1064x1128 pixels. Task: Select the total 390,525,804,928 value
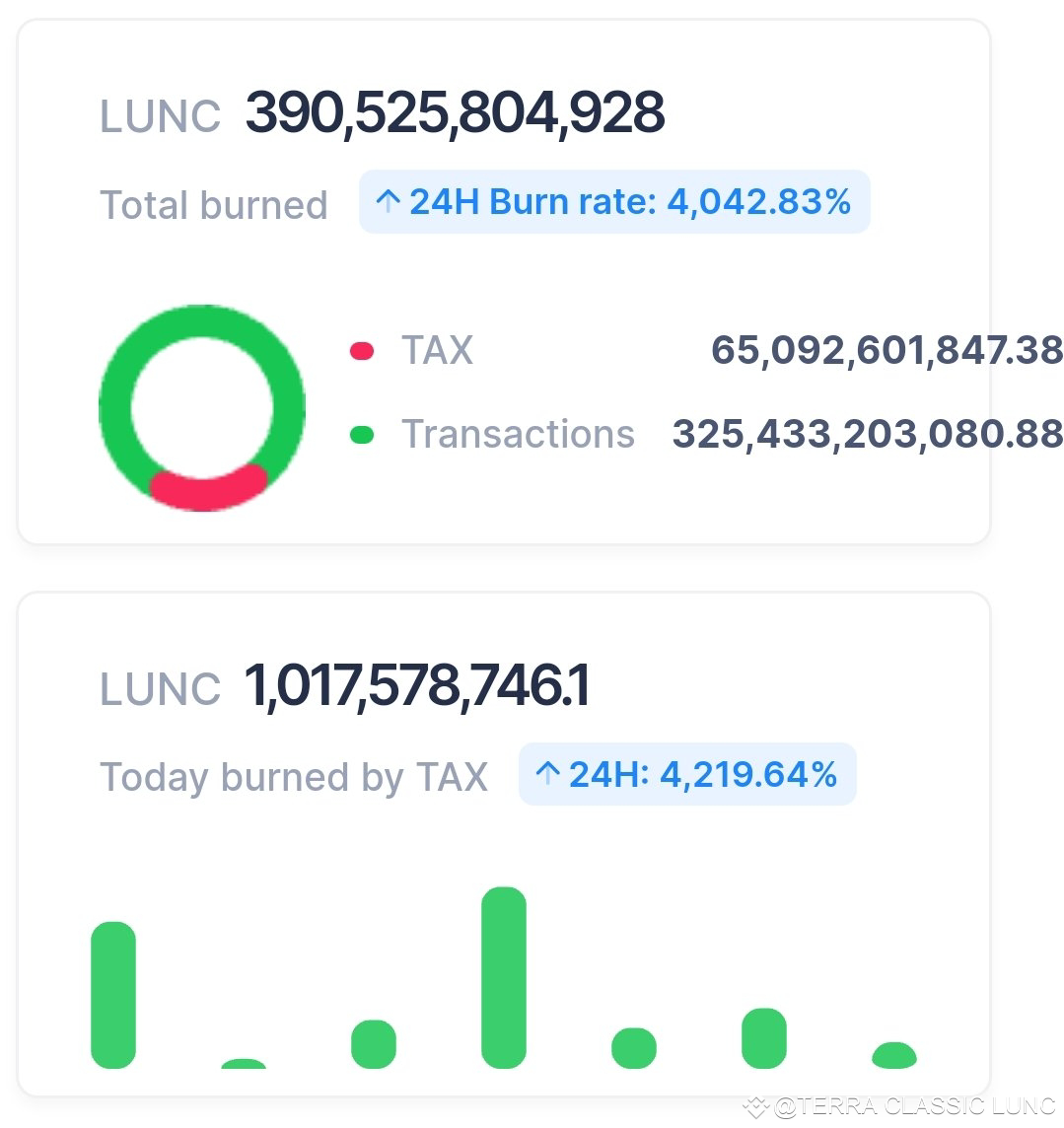[455, 113]
